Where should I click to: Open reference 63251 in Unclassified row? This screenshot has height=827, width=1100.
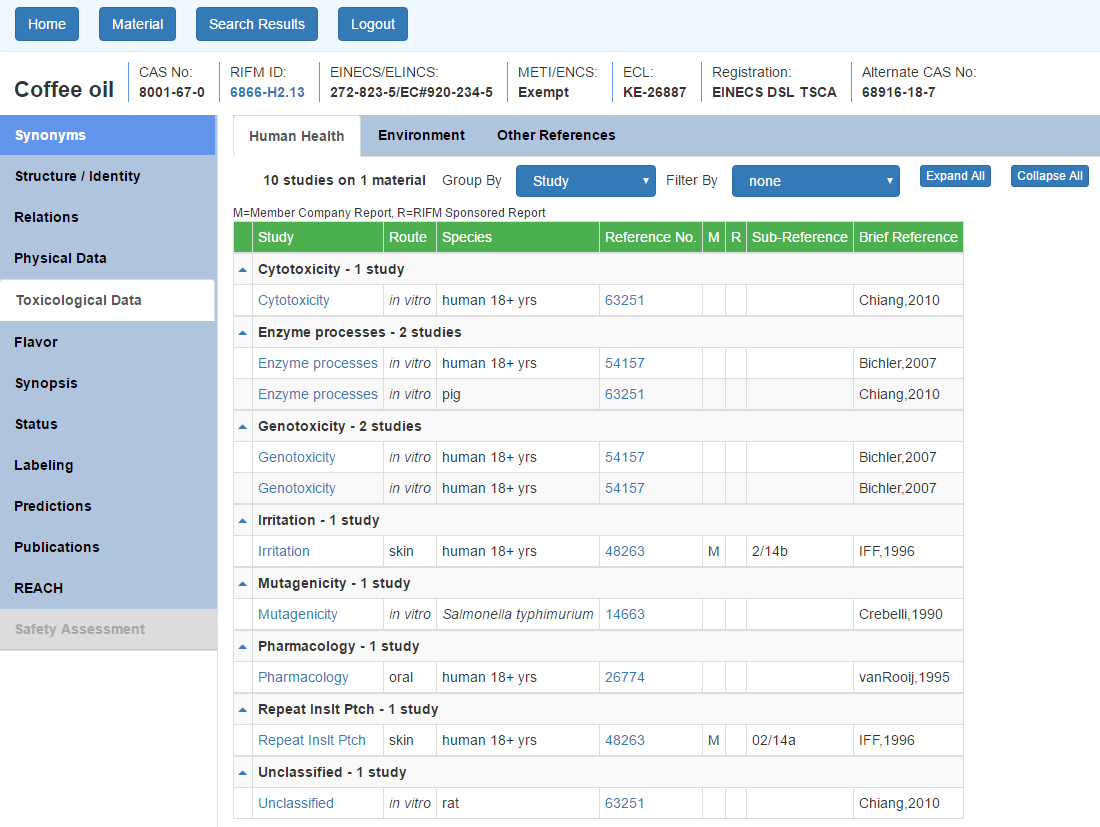tap(625, 804)
